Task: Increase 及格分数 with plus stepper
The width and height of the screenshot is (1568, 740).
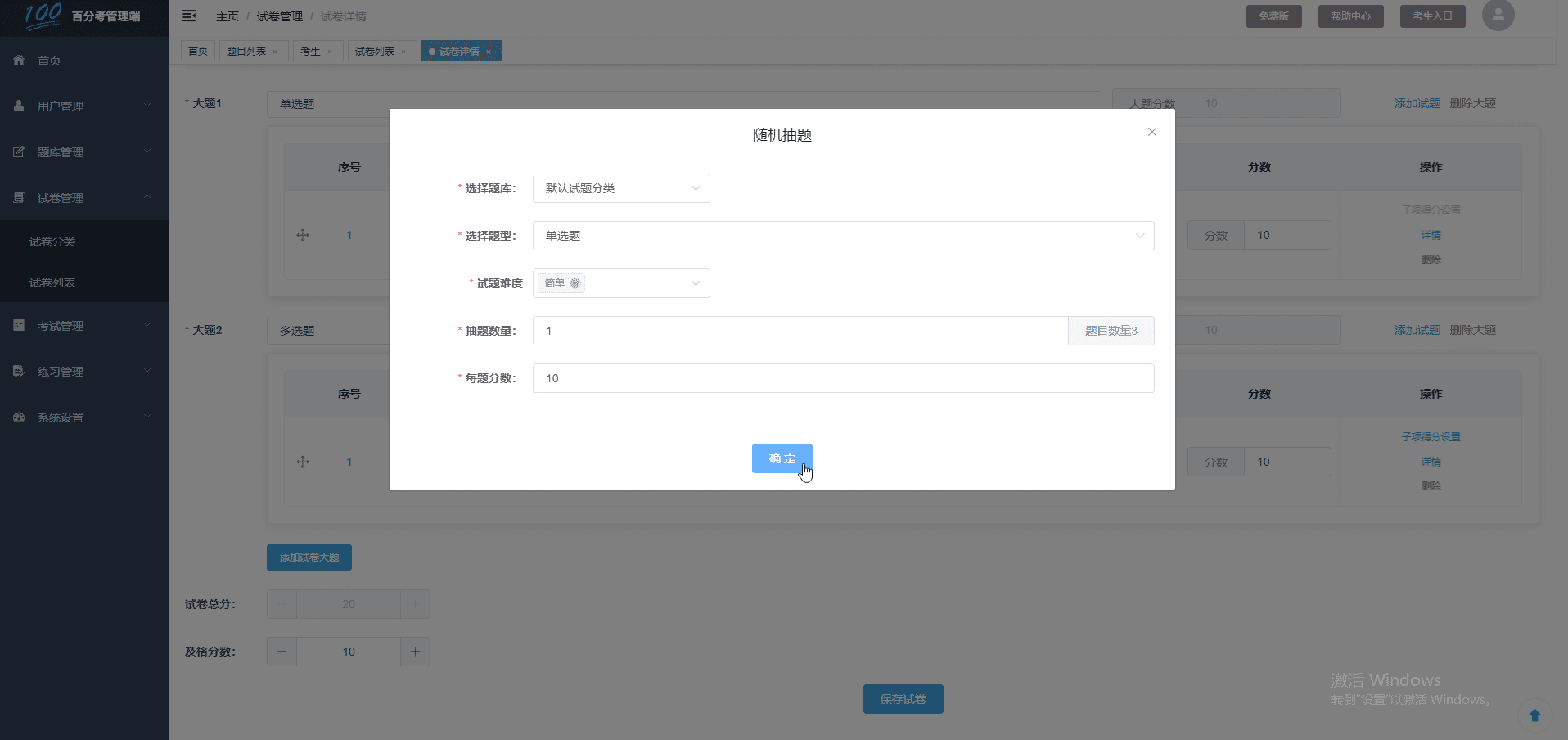Action: coord(415,652)
